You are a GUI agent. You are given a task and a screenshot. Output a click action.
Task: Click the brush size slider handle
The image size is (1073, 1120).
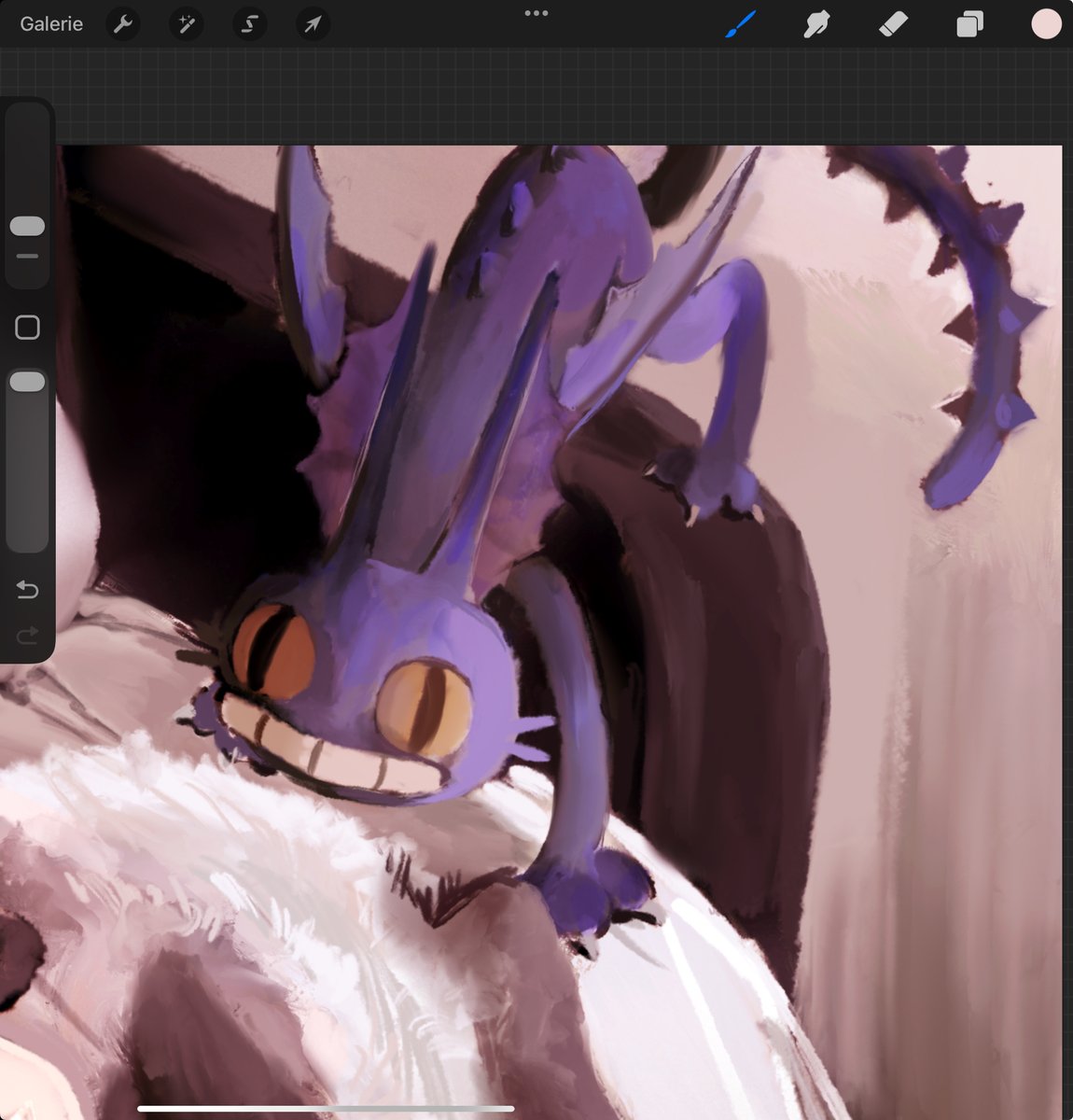(x=27, y=226)
